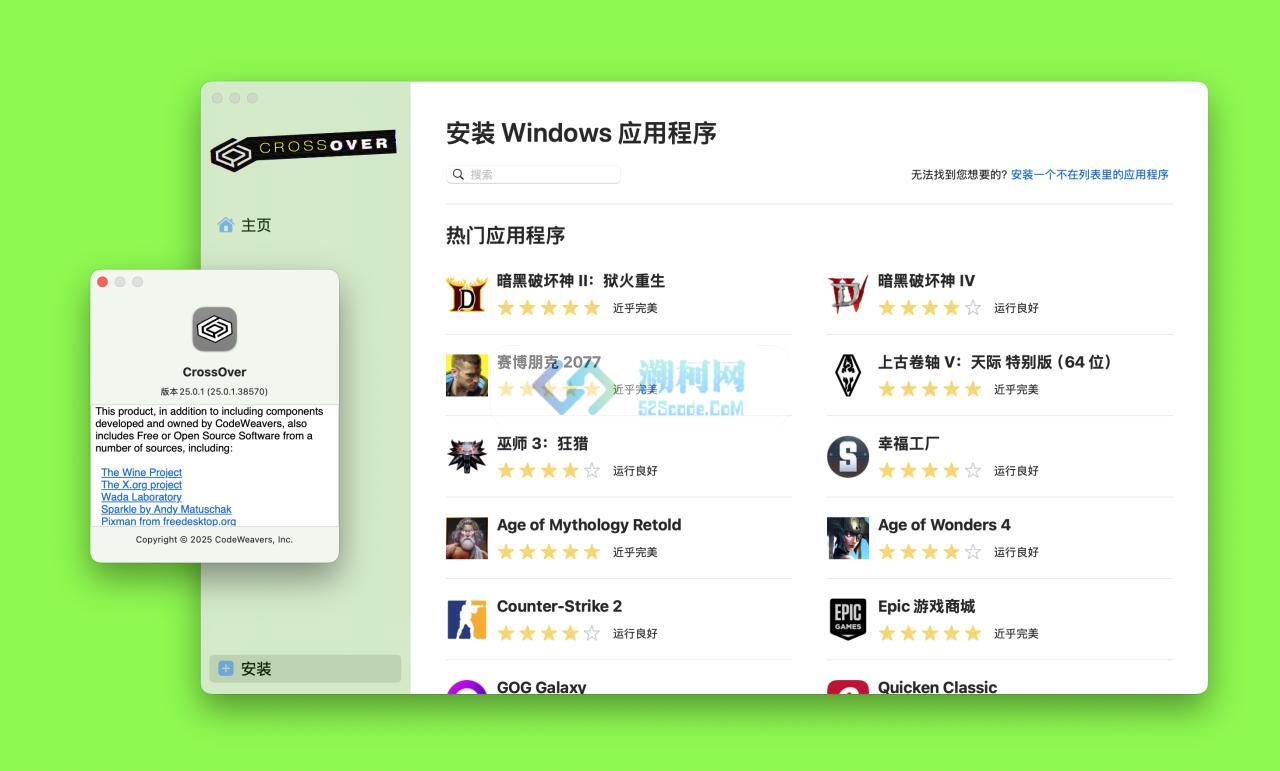
Task: Select 上古卷轴 V: 天际 特别版 title
Action: [x=994, y=362]
